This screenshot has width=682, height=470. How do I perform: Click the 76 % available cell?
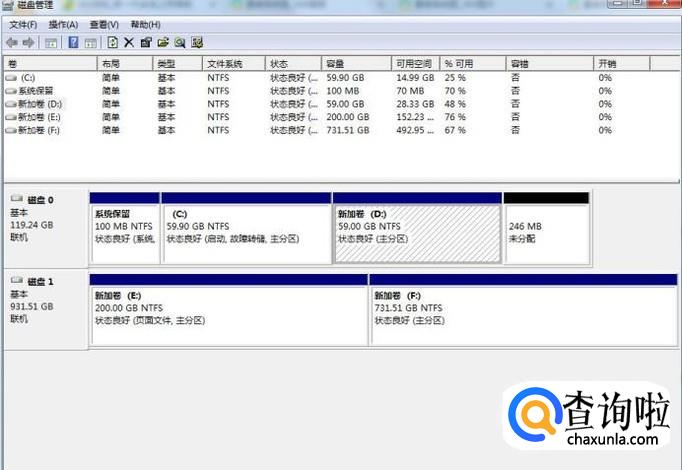pos(455,117)
